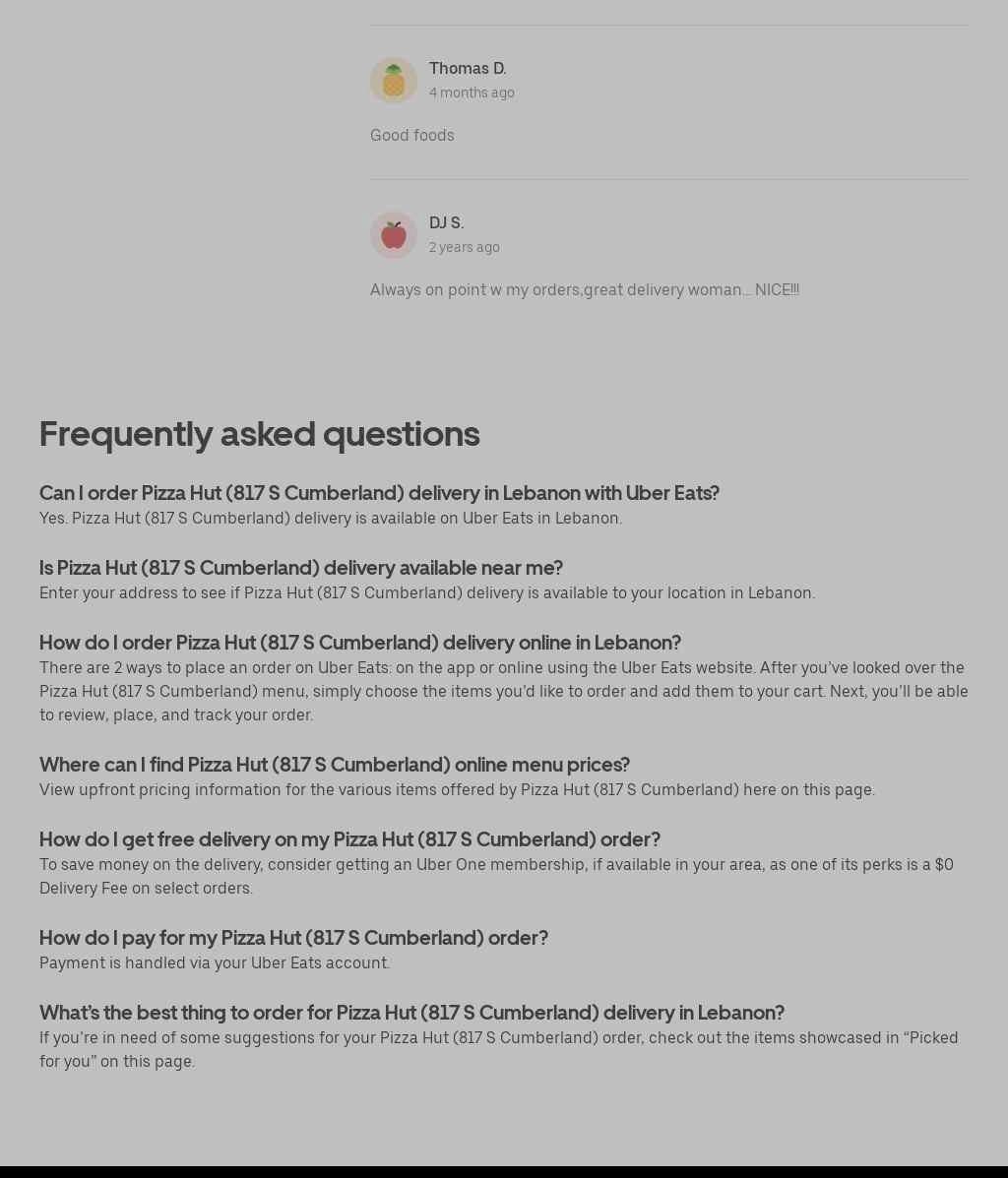
Task: Click Thomas D.'s pineapple avatar icon
Action: (x=394, y=81)
